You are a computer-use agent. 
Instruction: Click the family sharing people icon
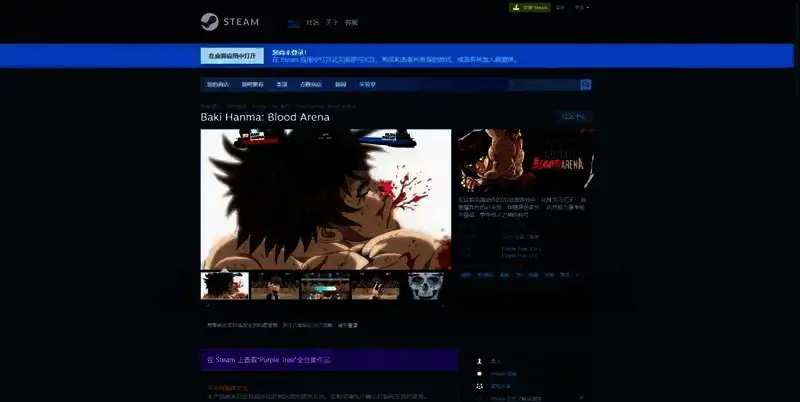coord(480,385)
